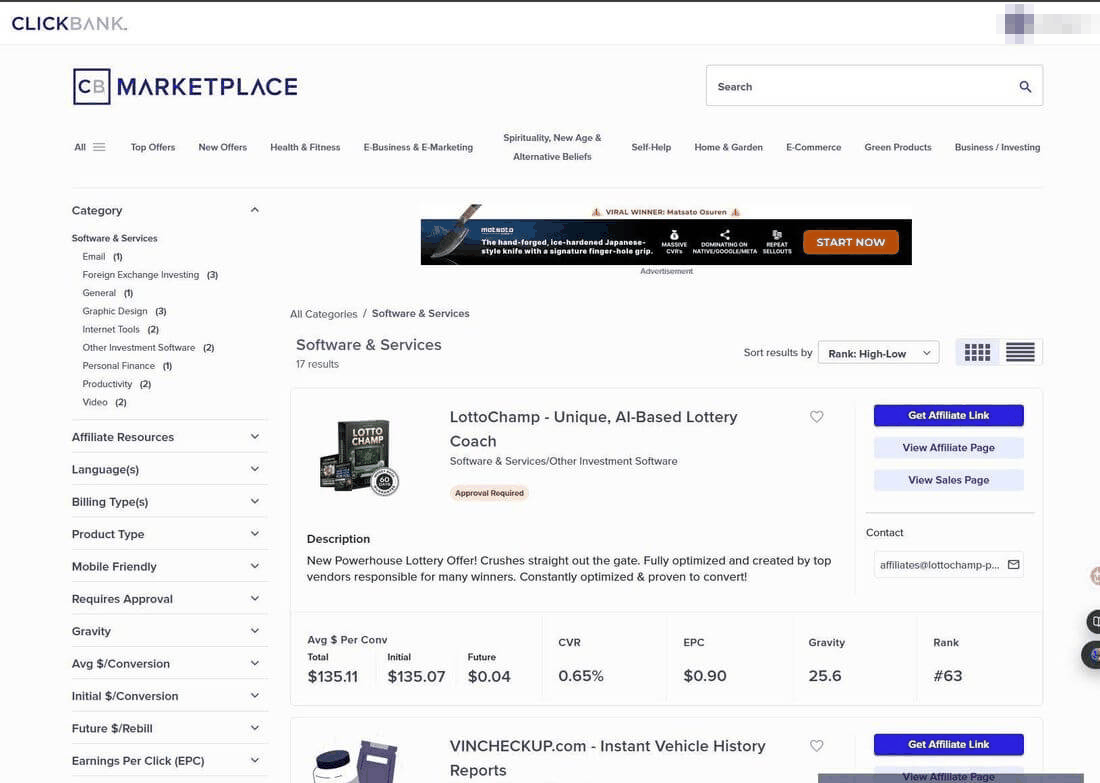Switch to grid view layout icon
The image size is (1100, 783).
point(977,352)
